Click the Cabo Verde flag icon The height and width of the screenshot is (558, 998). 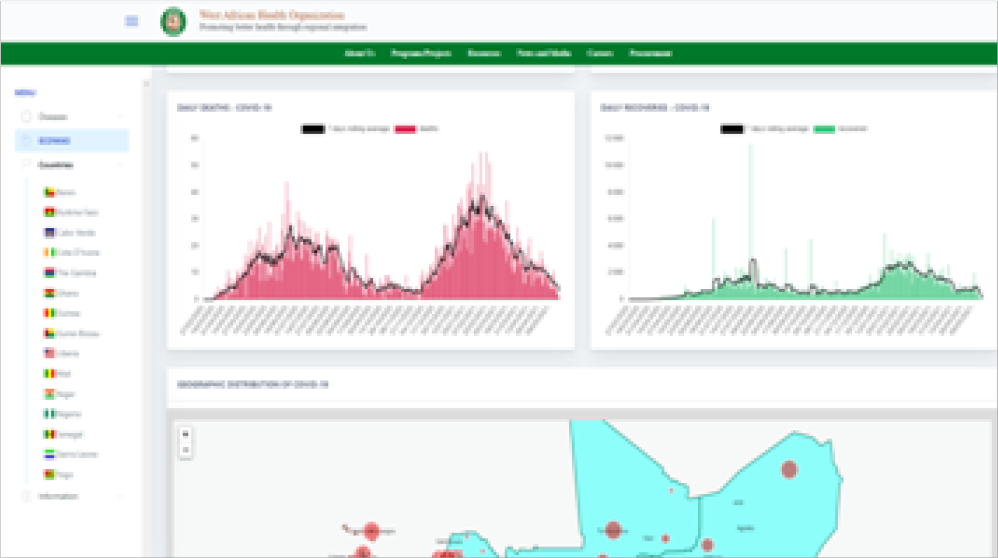[x=49, y=232]
